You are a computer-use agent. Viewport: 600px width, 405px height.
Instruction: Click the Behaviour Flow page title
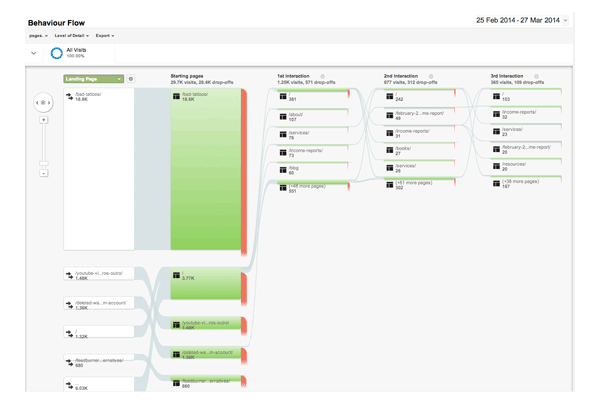[56, 23]
